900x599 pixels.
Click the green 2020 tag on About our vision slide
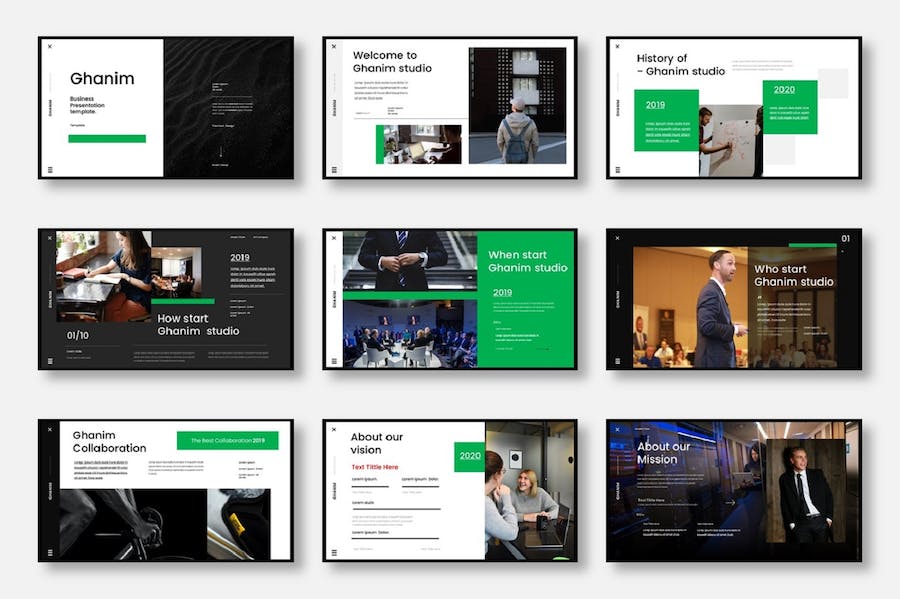(469, 456)
